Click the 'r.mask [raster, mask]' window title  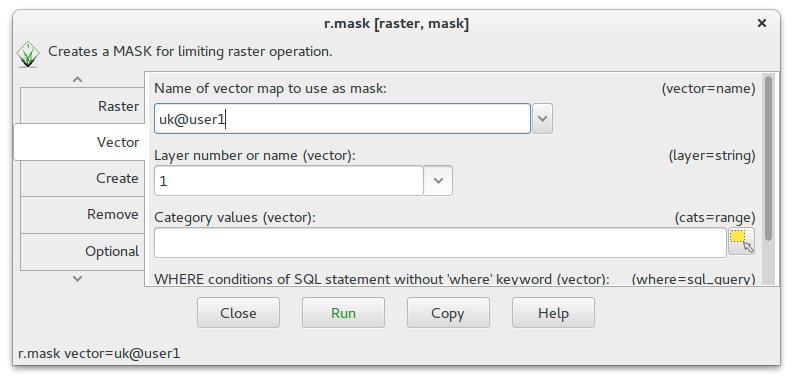(x=396, y=24)
